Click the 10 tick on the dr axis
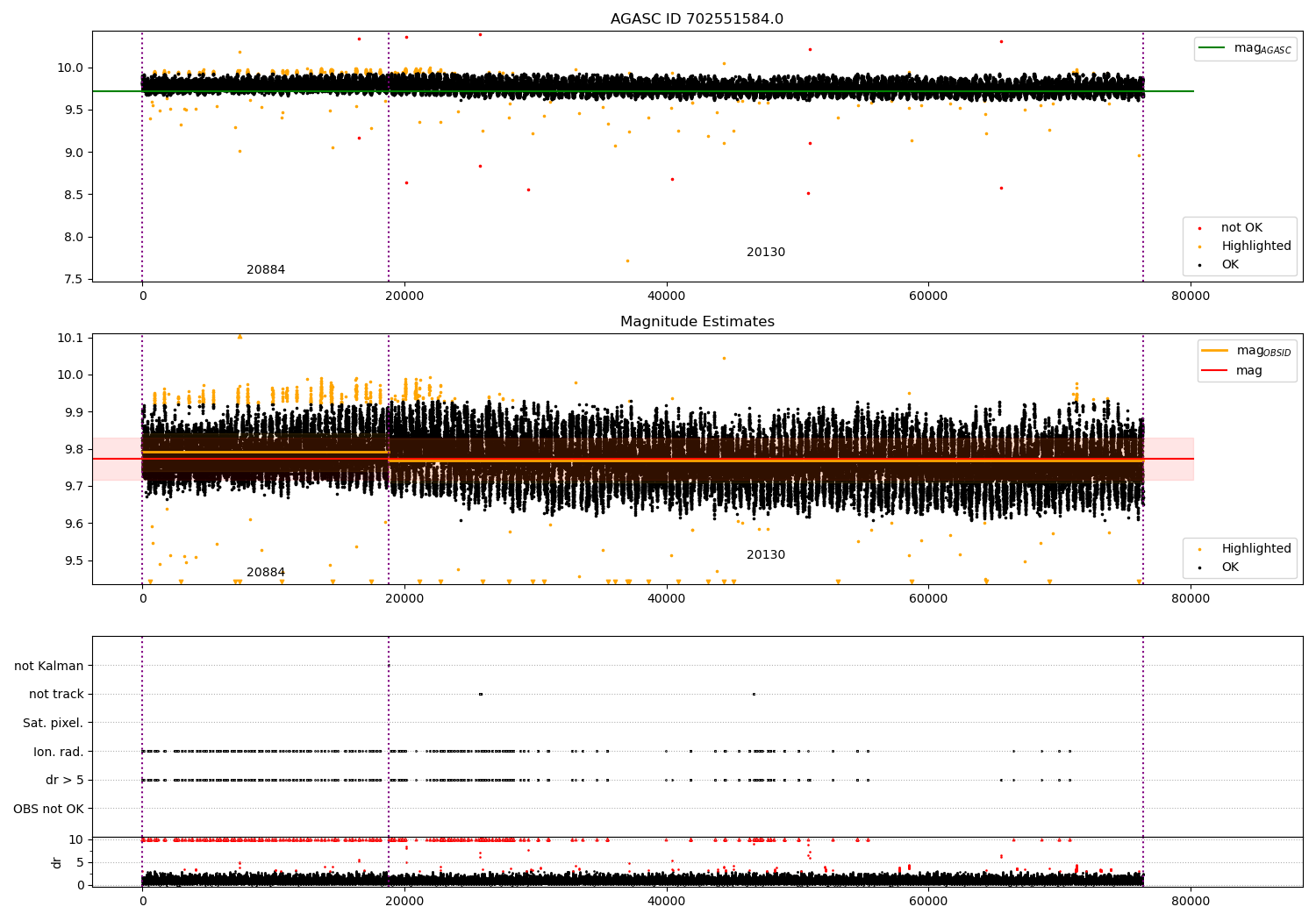 click(x=76, y=840)
